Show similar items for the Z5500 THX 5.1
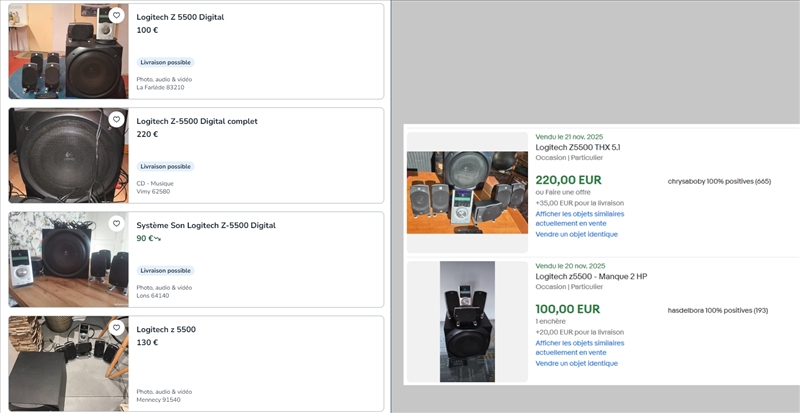 [x=579, y=218]
